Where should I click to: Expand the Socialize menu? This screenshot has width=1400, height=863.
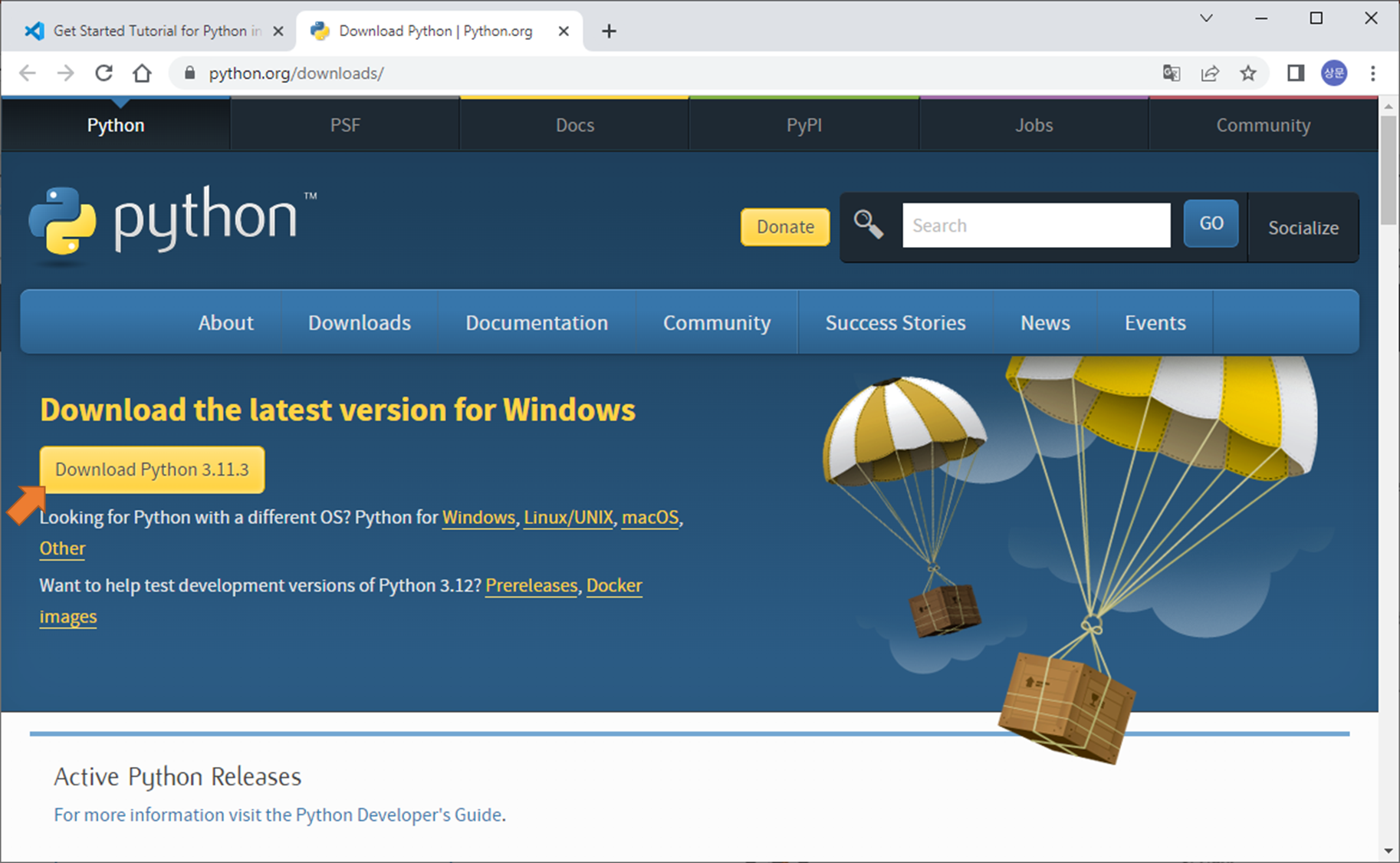tap(1303, 228)
